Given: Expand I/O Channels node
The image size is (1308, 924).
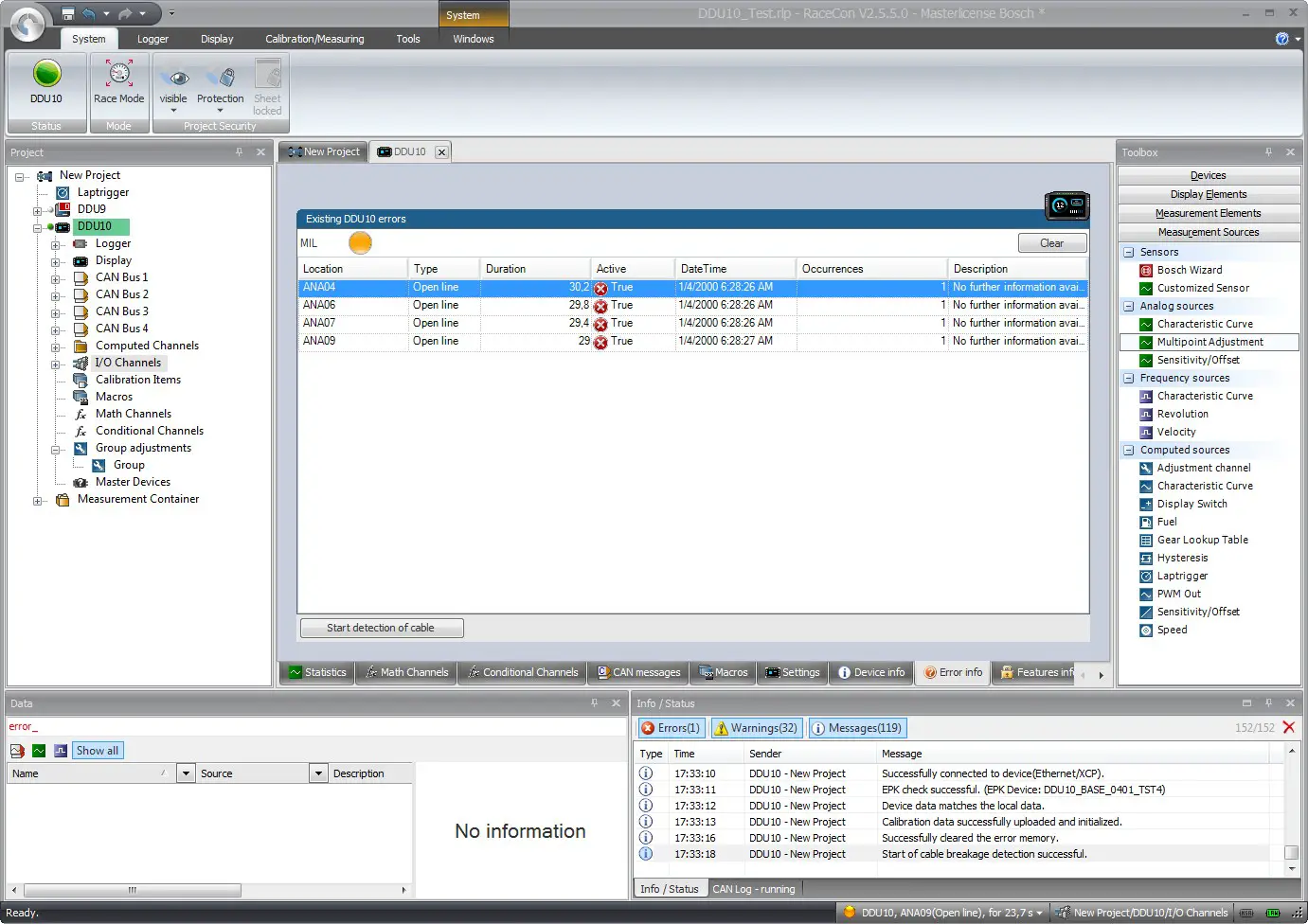Looking at the screenshot, I should pyautogui.click(x=55, y=364).
